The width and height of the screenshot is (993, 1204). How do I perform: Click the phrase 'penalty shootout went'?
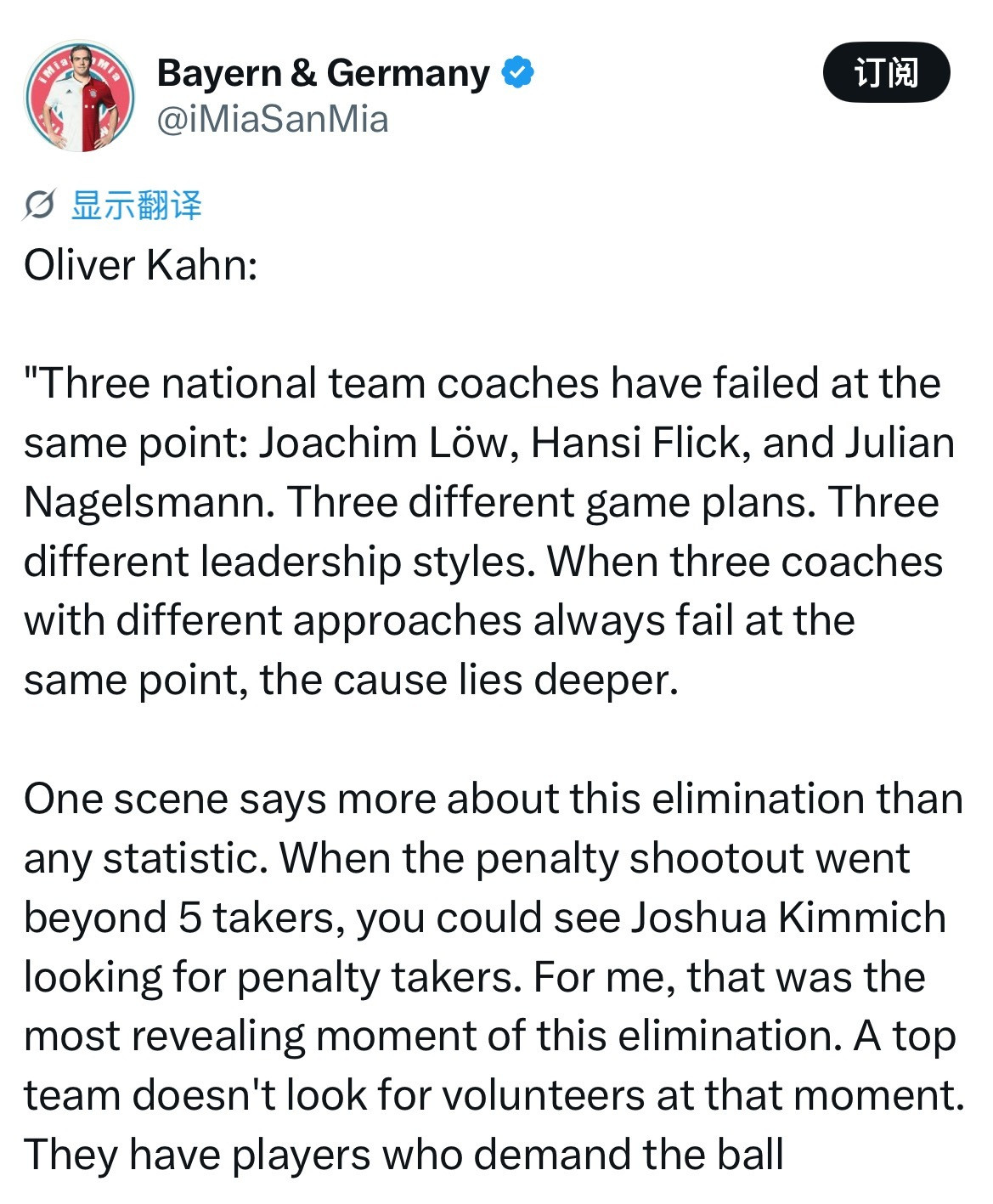point(692,858)
